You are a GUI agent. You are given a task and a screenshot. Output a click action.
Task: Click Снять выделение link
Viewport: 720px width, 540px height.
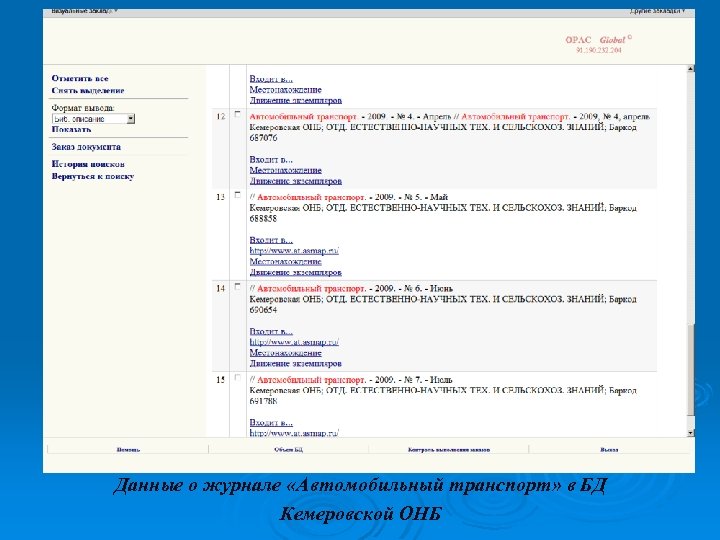pyautogui.click(x=88, y=90)
